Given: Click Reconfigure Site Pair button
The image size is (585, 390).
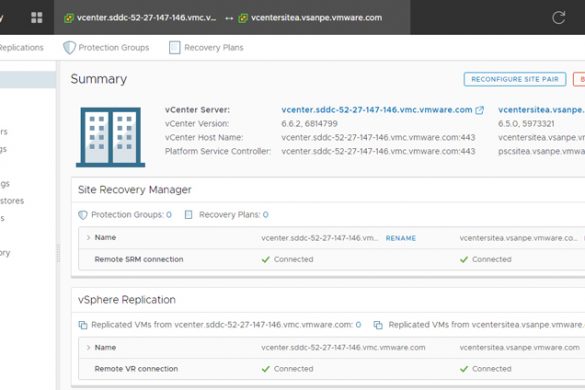Looking at the screenshot, I should [515, 79].
